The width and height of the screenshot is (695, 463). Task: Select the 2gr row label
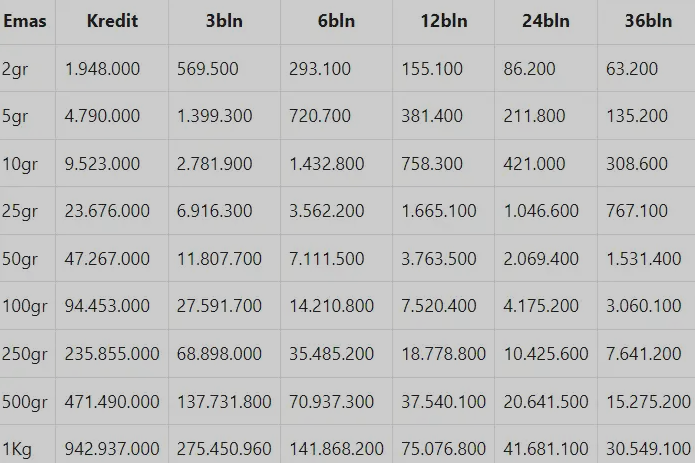tap(15, 69)
